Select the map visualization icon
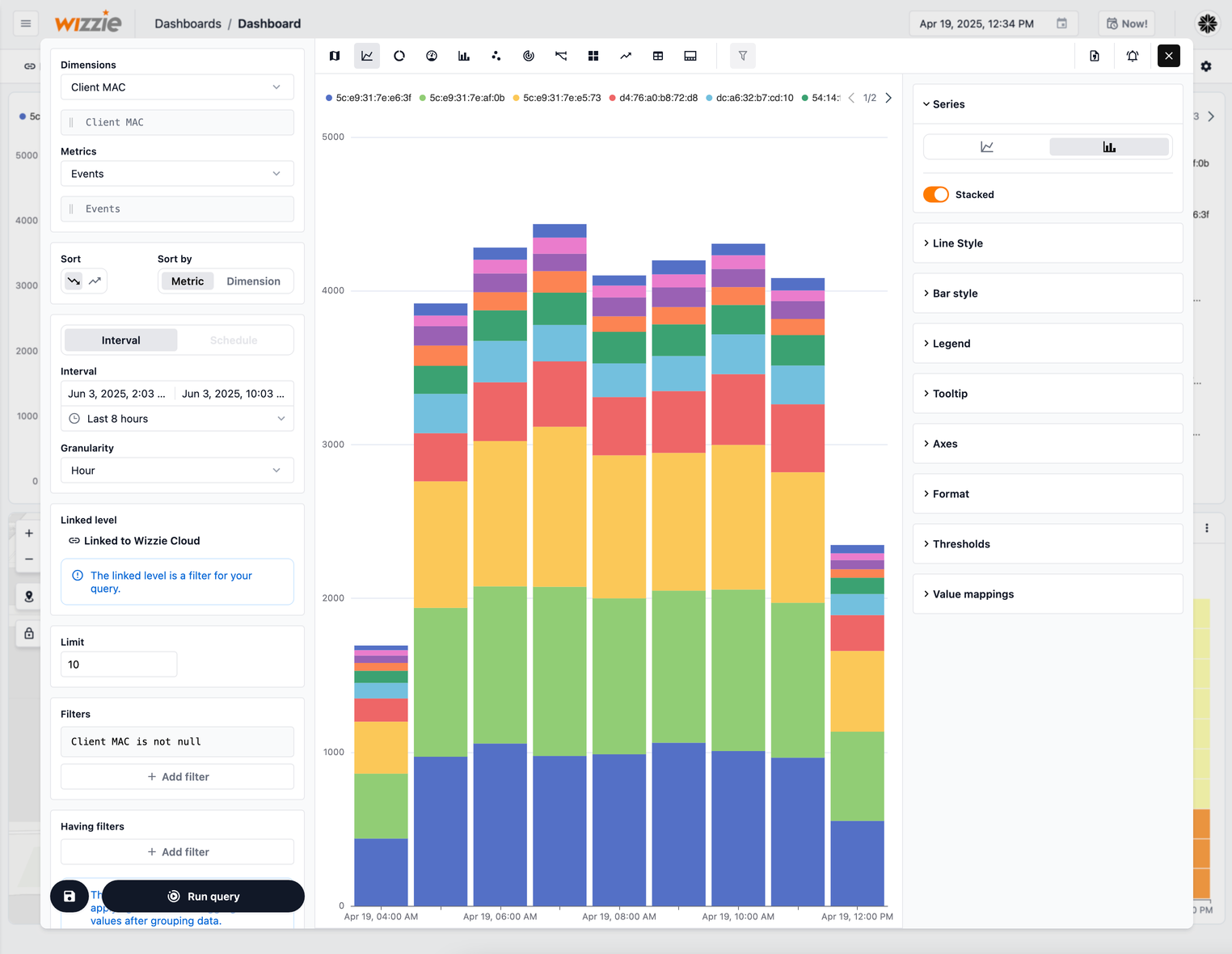Screen dimensions: 1232x954 (335, 56)
